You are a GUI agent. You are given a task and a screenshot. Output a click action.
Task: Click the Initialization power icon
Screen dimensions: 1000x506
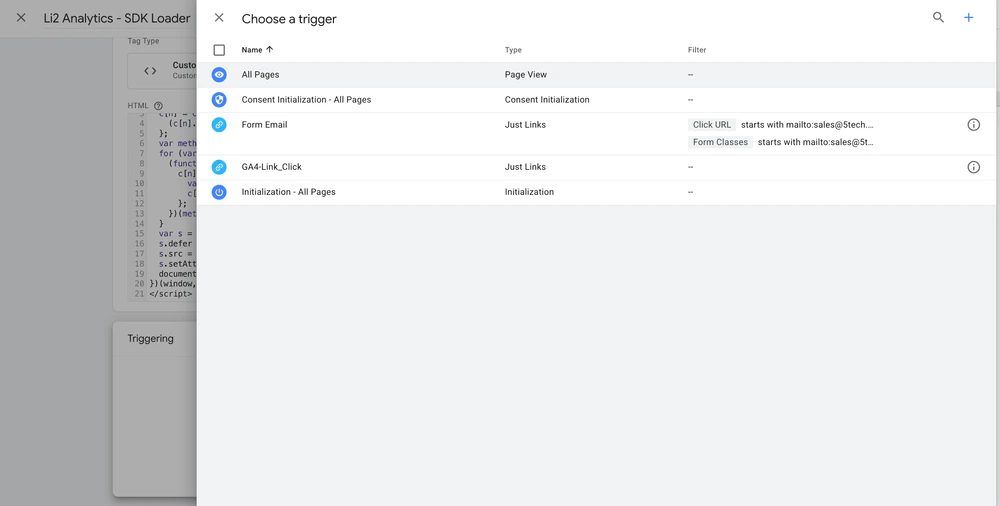(x=219, y=191)
